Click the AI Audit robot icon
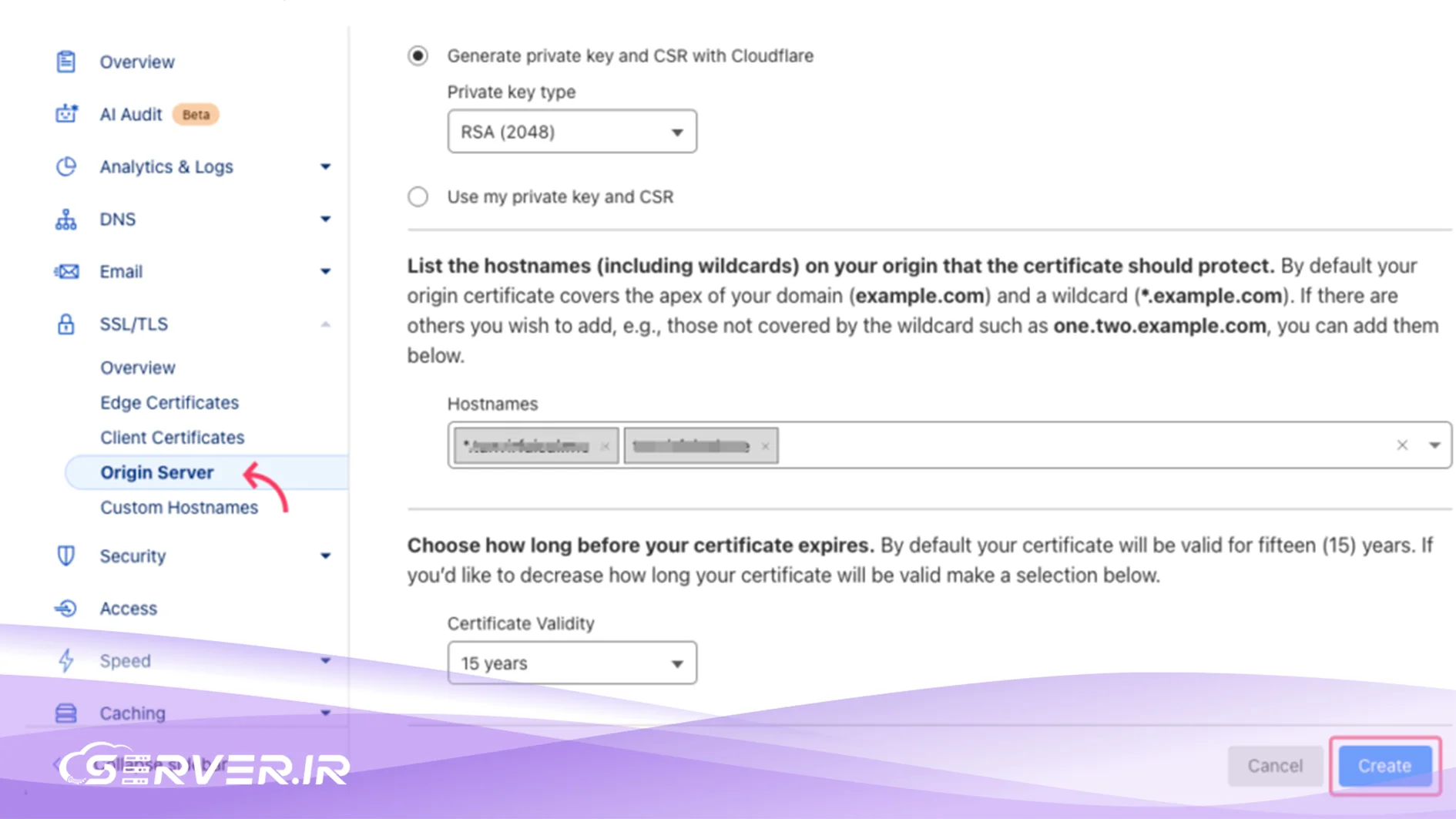1456x819 pixels. [x=66, y=114]
